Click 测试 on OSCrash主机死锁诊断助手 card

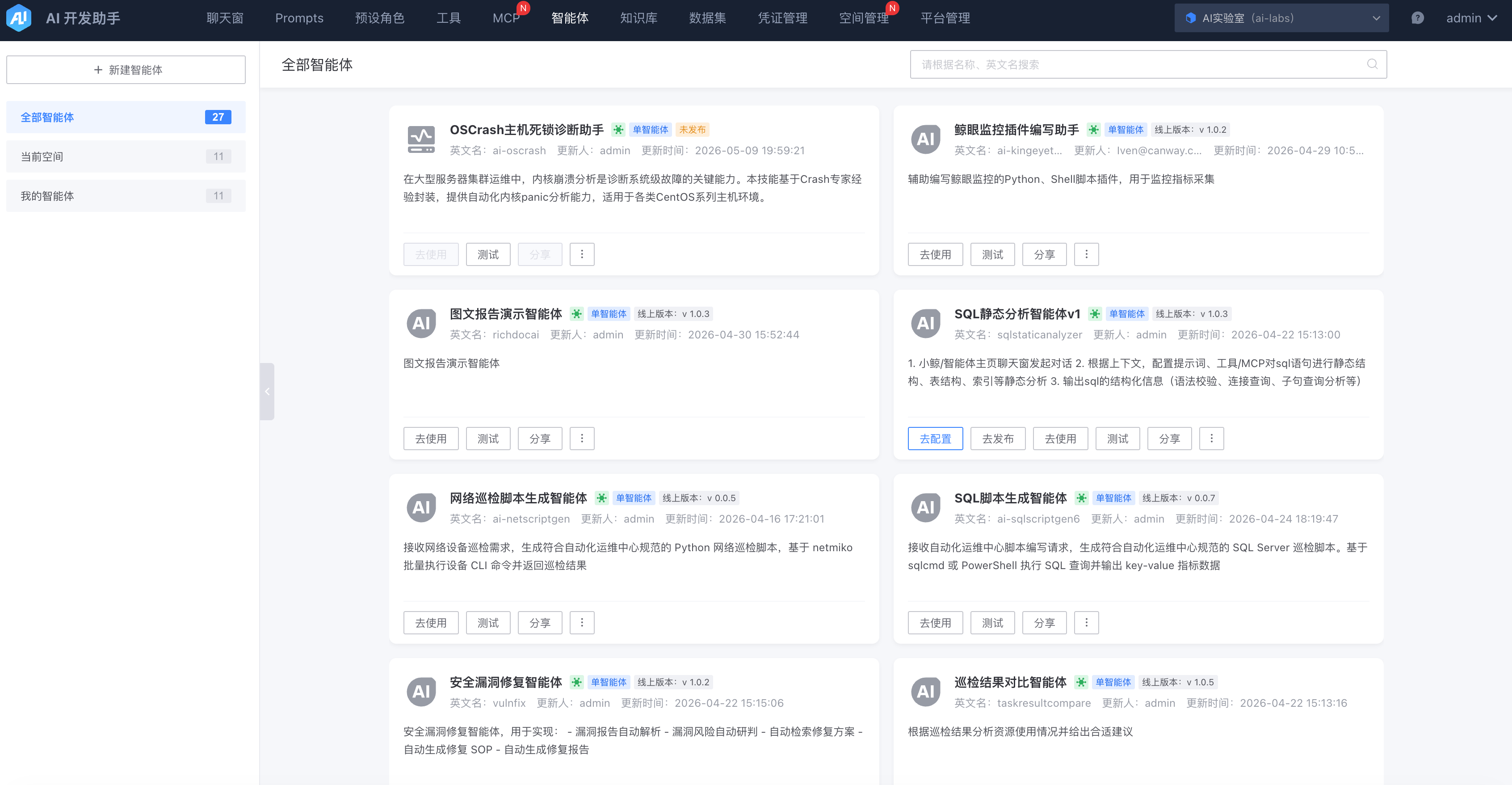click(488, 254)
